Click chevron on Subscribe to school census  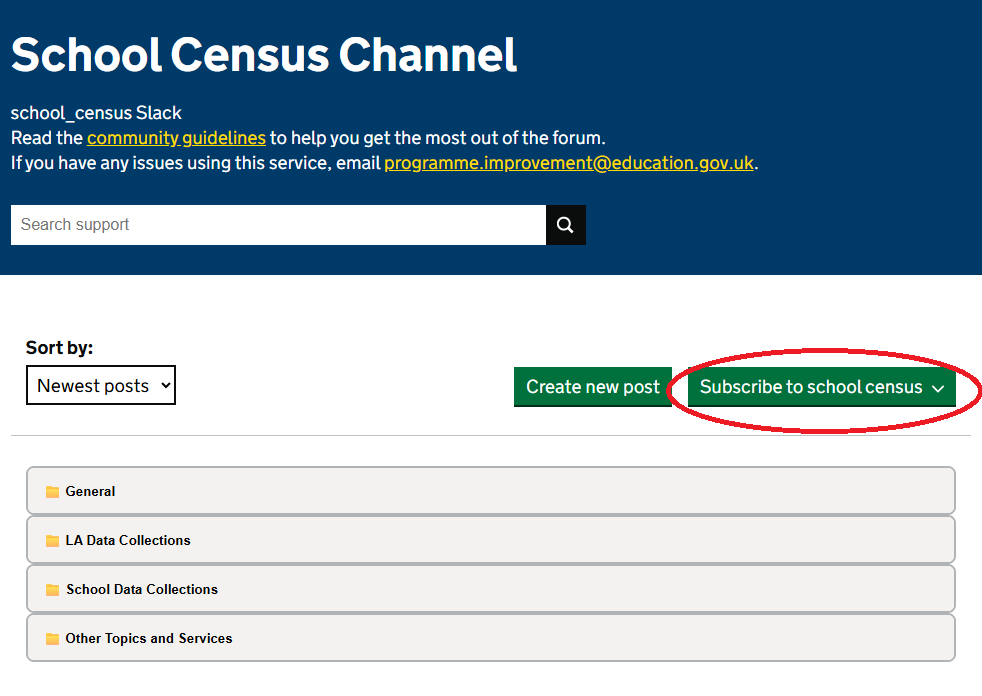click(938, 388)
